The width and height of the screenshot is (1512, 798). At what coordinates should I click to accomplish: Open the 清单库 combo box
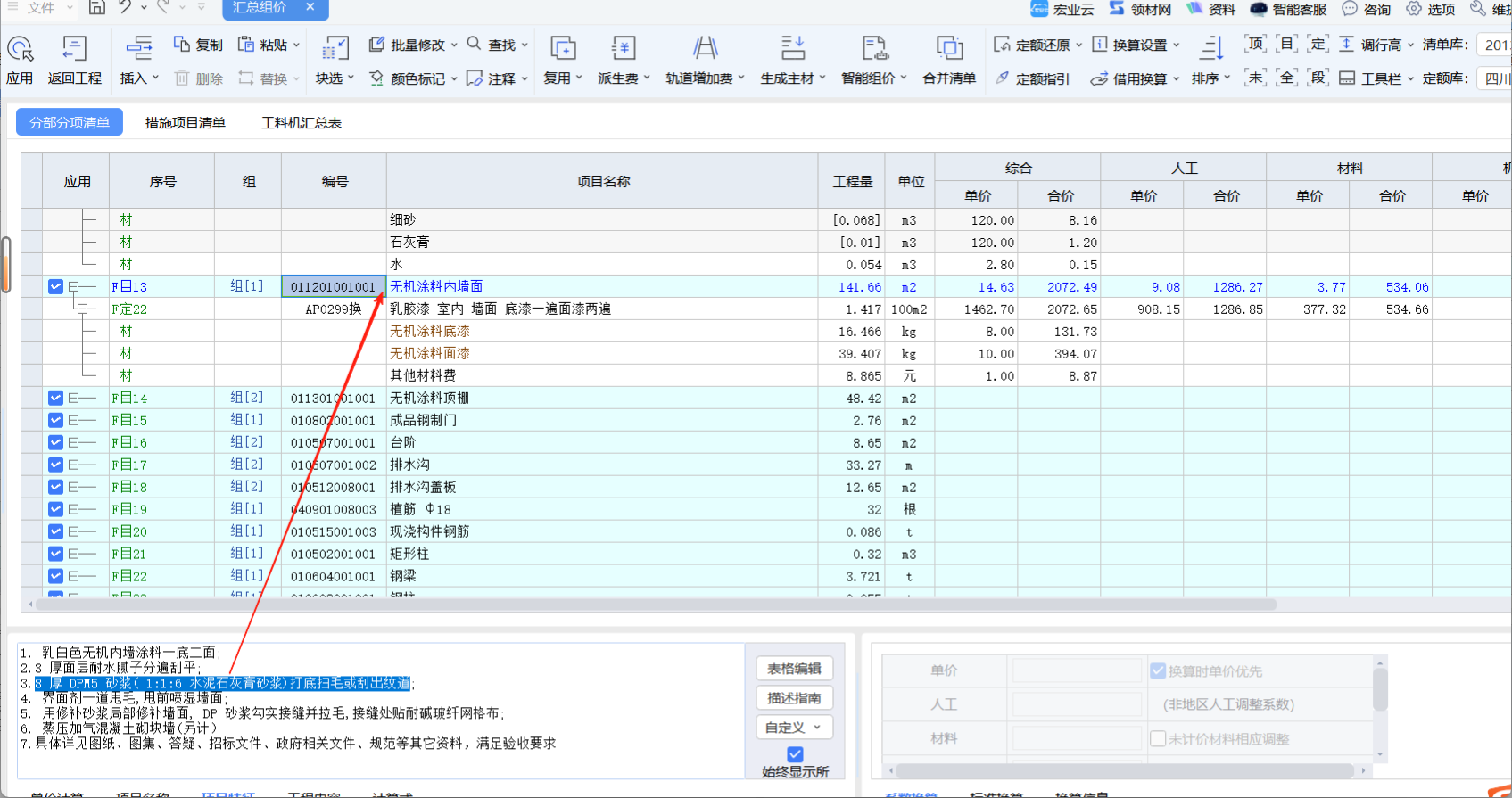pos(1493,45)
